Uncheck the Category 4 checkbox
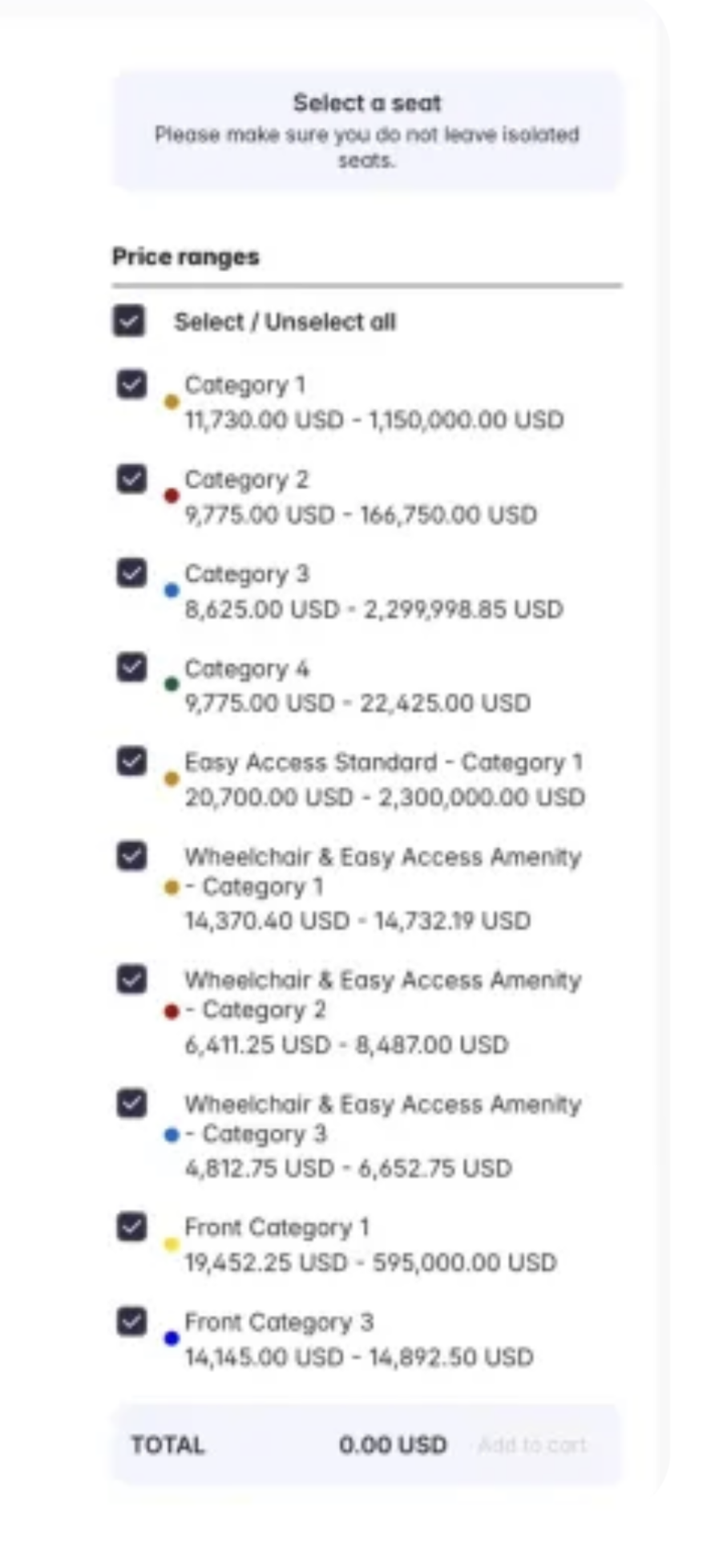Viewport: 723px width, 1568px height. click(x=131, y=667)
